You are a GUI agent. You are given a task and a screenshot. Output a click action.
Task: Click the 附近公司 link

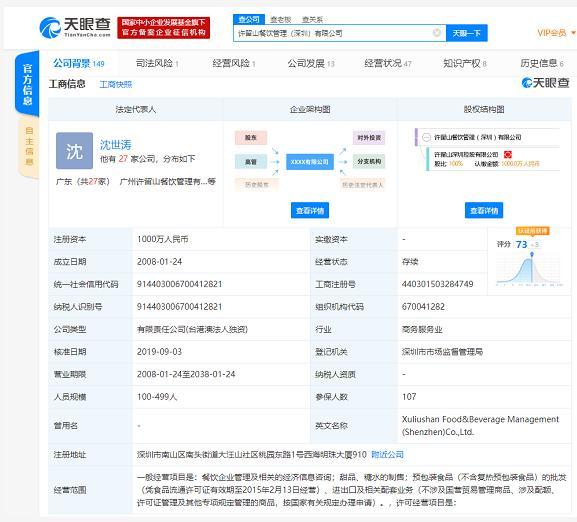[x=387, y=454]
